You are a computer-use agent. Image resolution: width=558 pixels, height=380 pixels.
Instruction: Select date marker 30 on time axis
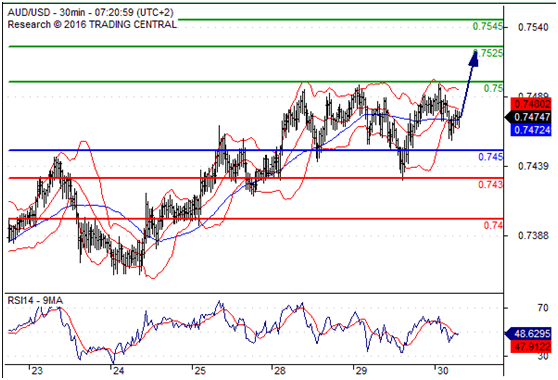click(x=442, y=371)
